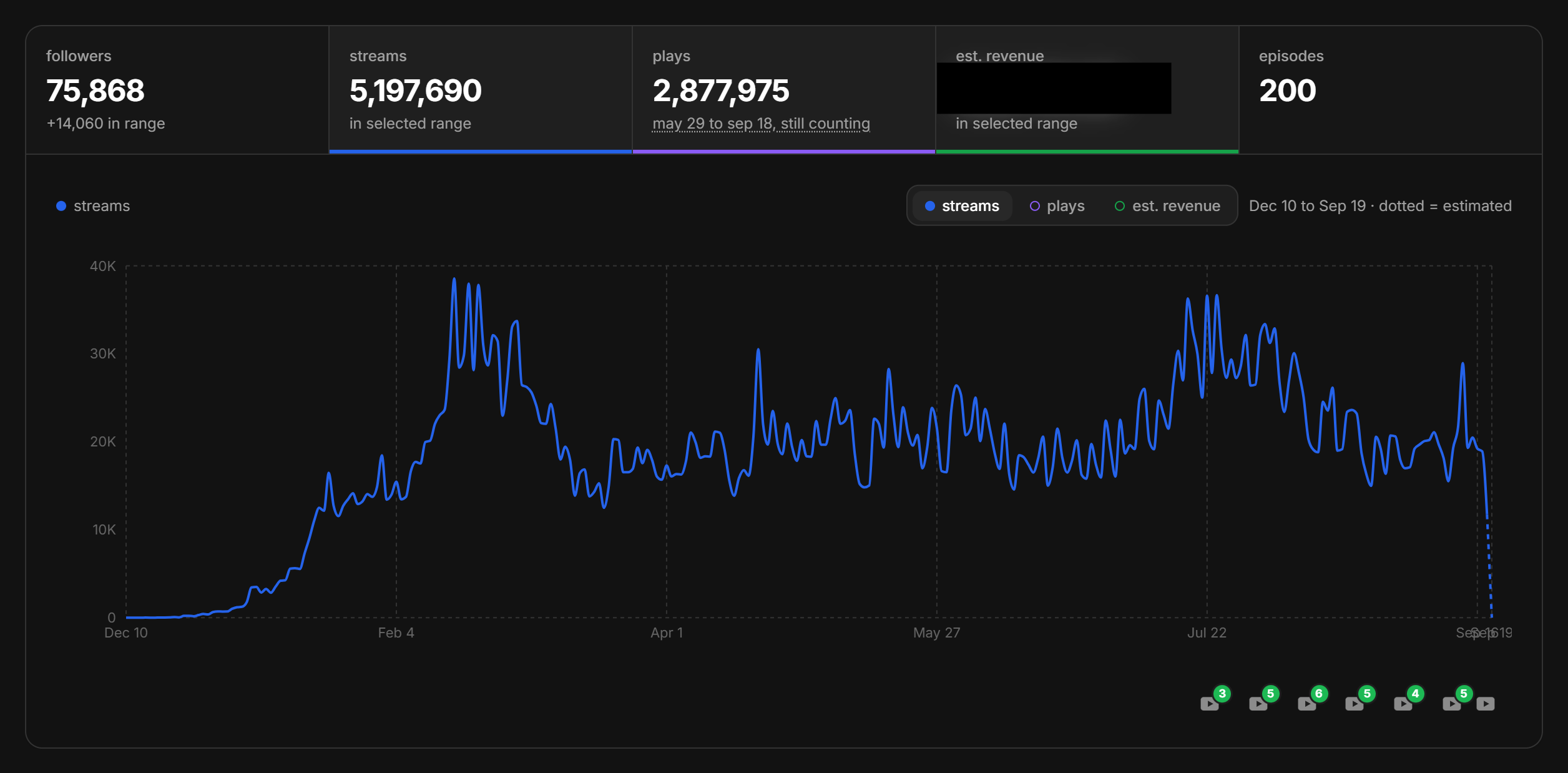Open the plays stat card
The image size is (1568, 773).
(784, 89)
